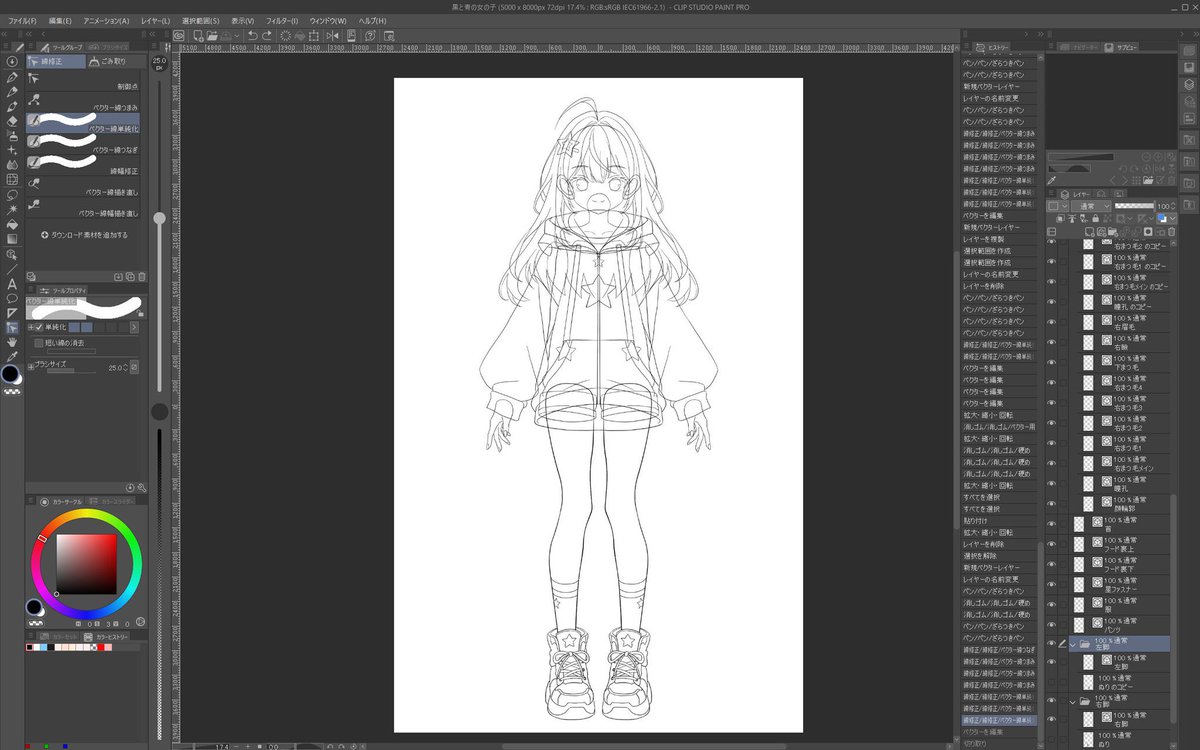Switch to the カラーヒストリー tab
This screenshot has width=1200, height=750.
pos(108,636)
